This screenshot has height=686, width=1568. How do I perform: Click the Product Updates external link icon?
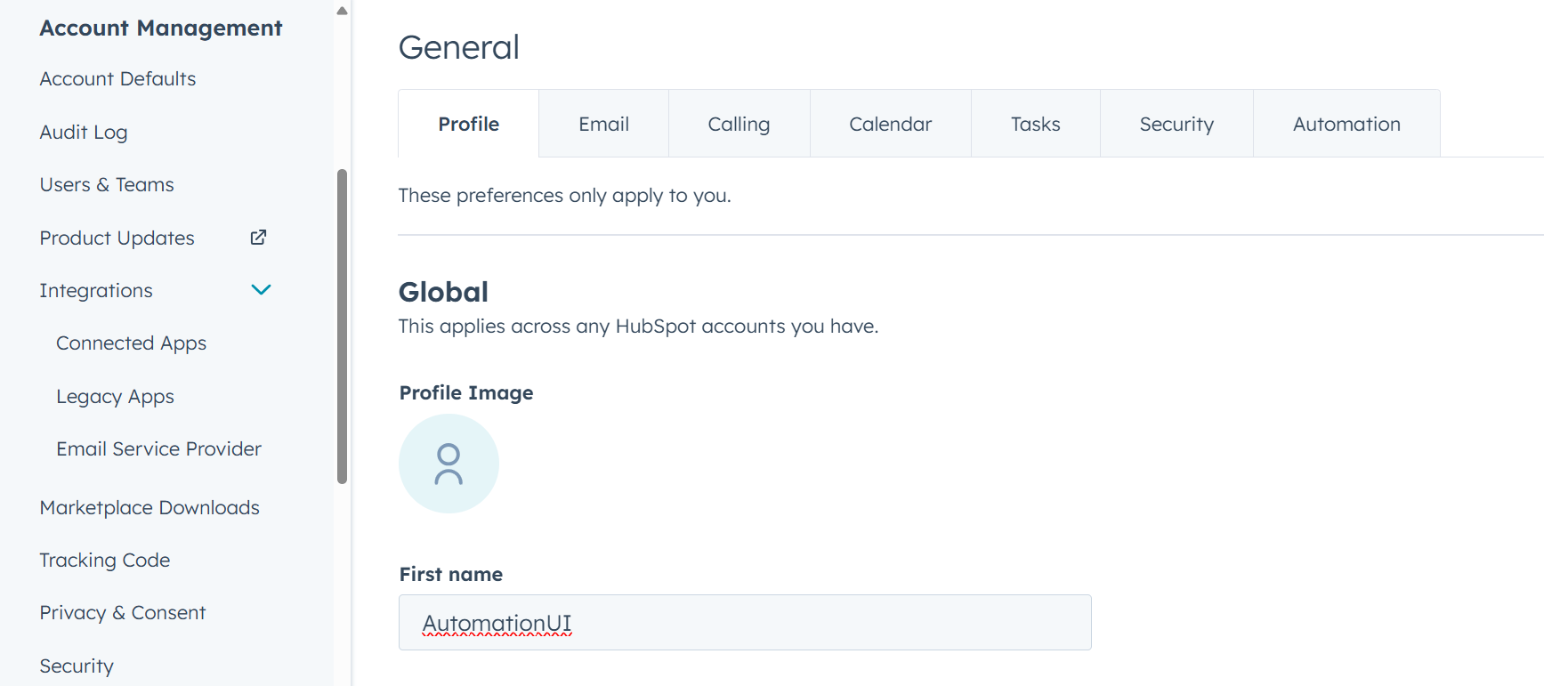click(x=258, y=238)
